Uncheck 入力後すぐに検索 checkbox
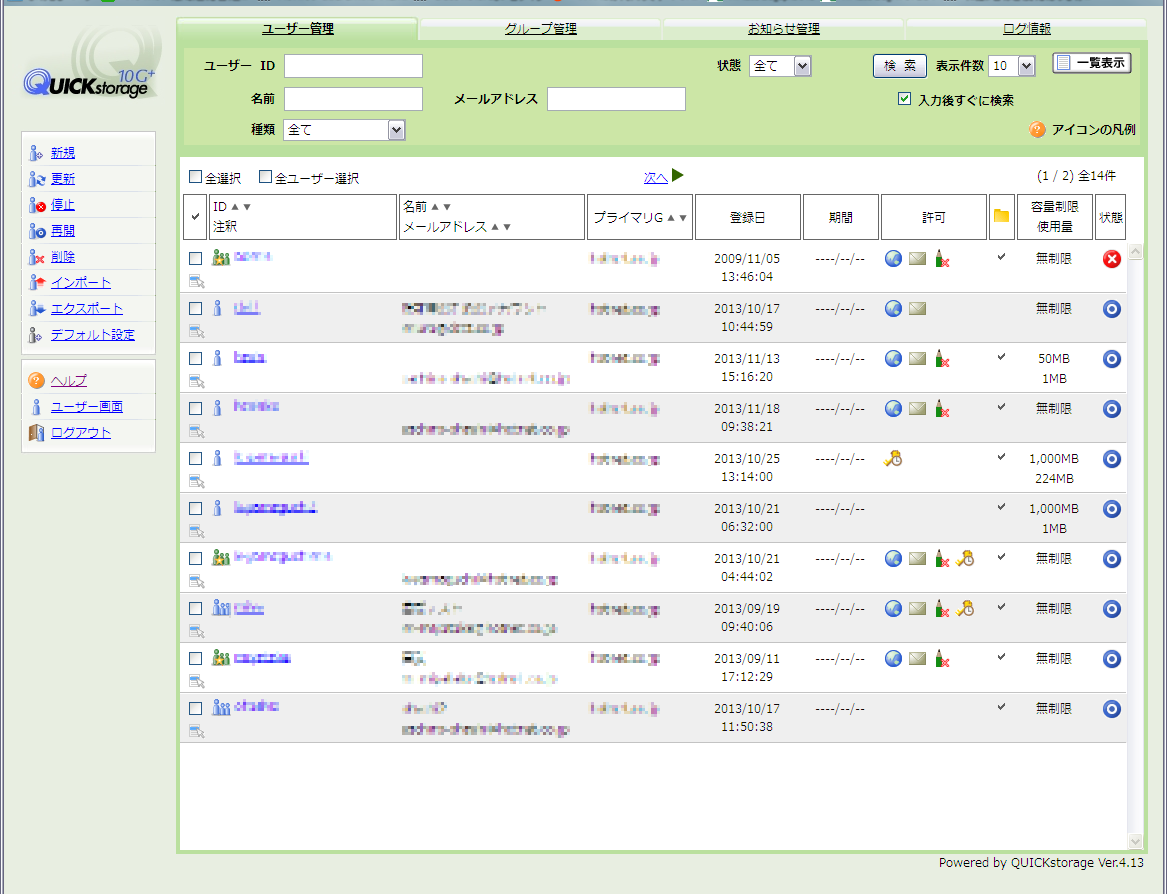This screenshot has height=894, width=1167. pyautogui.click(x=904, y=99)
